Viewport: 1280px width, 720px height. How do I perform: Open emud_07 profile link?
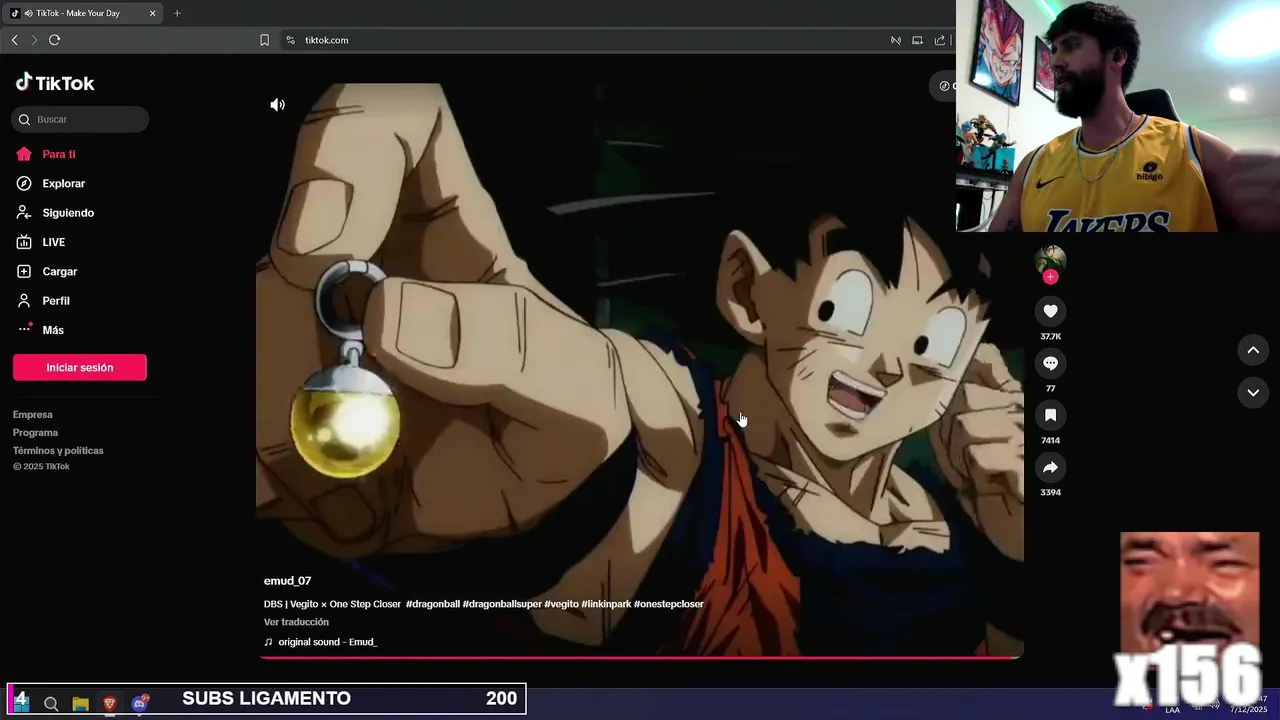tap(287, 581)
